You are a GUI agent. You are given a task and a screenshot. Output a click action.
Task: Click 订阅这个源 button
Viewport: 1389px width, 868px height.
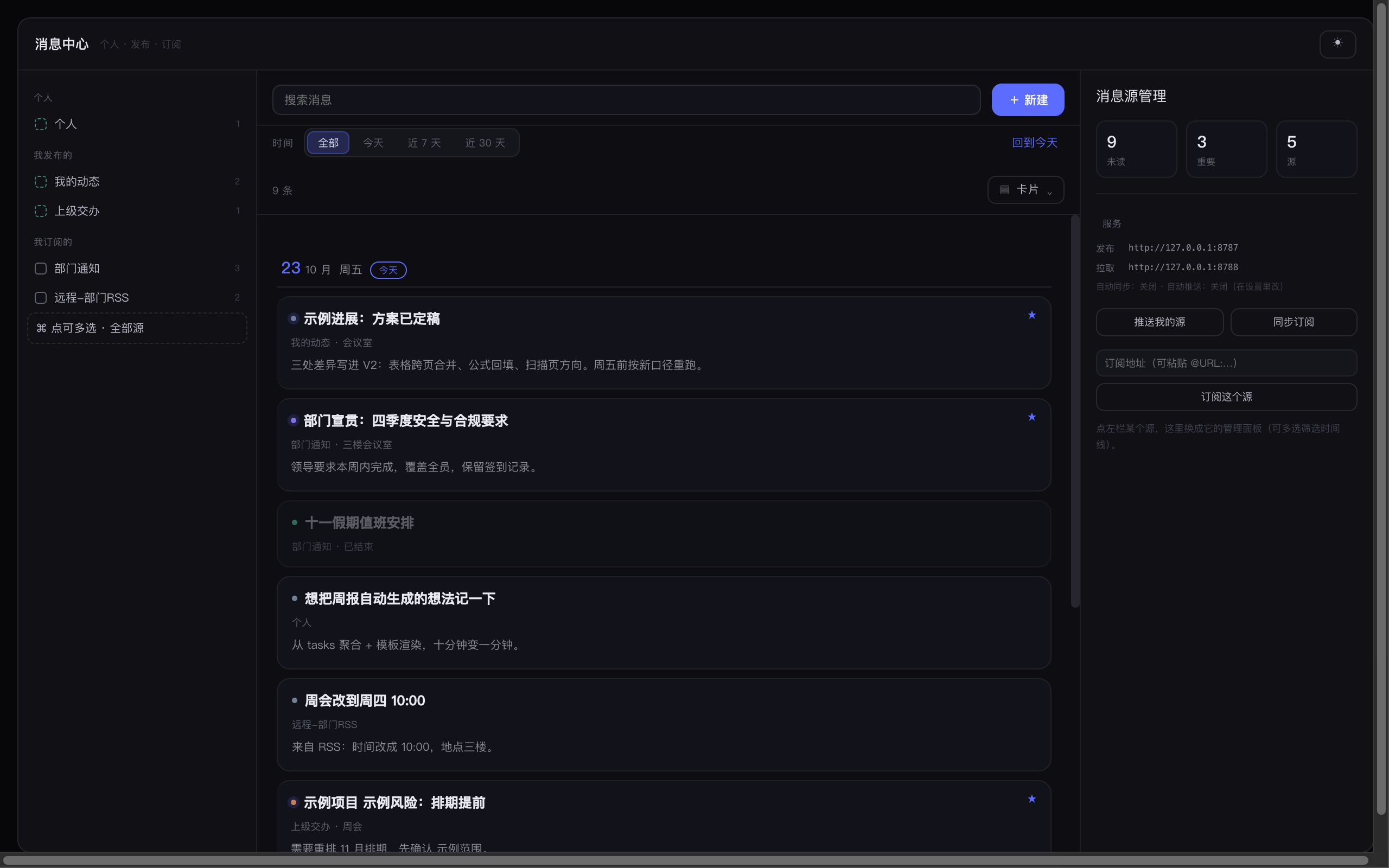click(x=1226, y=397)
